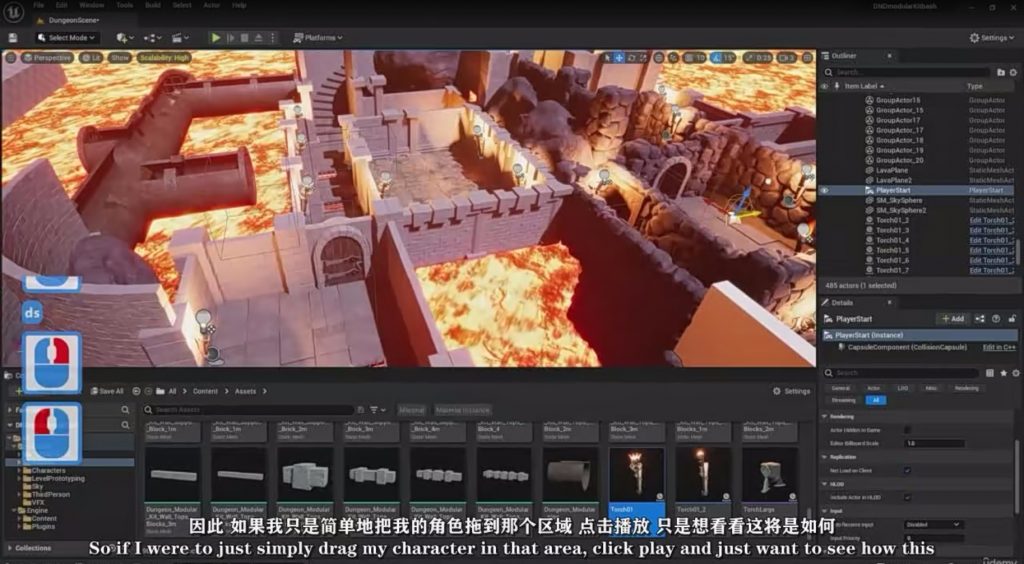1024x564 pixels.
Task: Open the play options three-dot menu
Action: pos(272,38)
